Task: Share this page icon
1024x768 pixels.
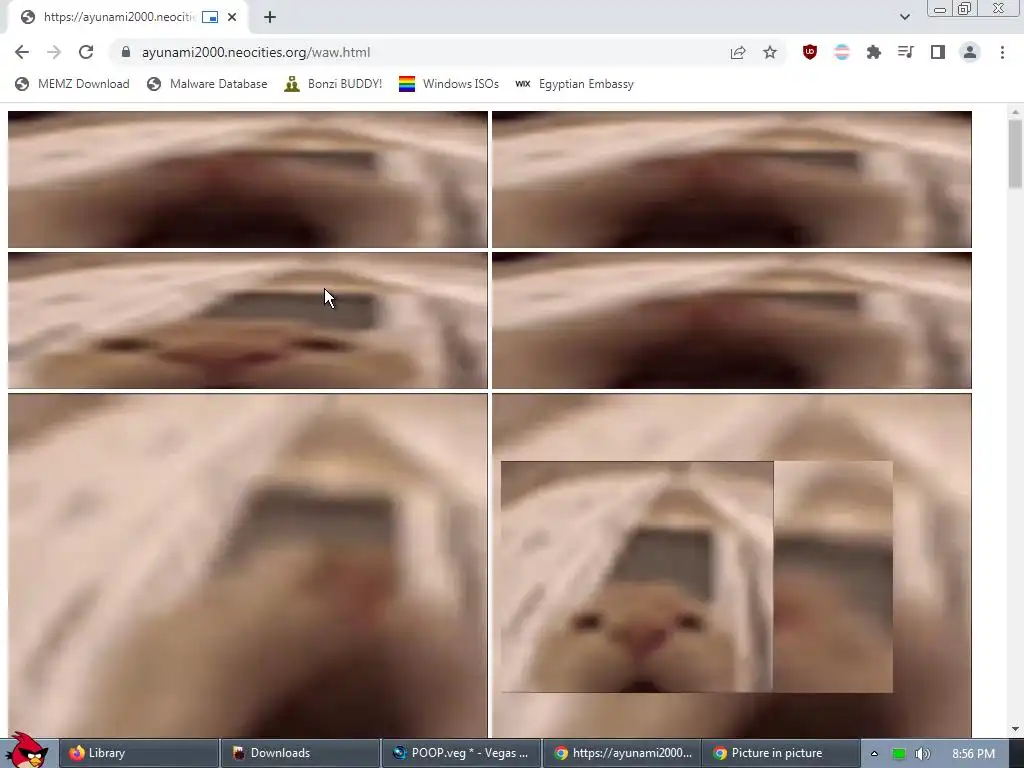Action: [738, 52]
